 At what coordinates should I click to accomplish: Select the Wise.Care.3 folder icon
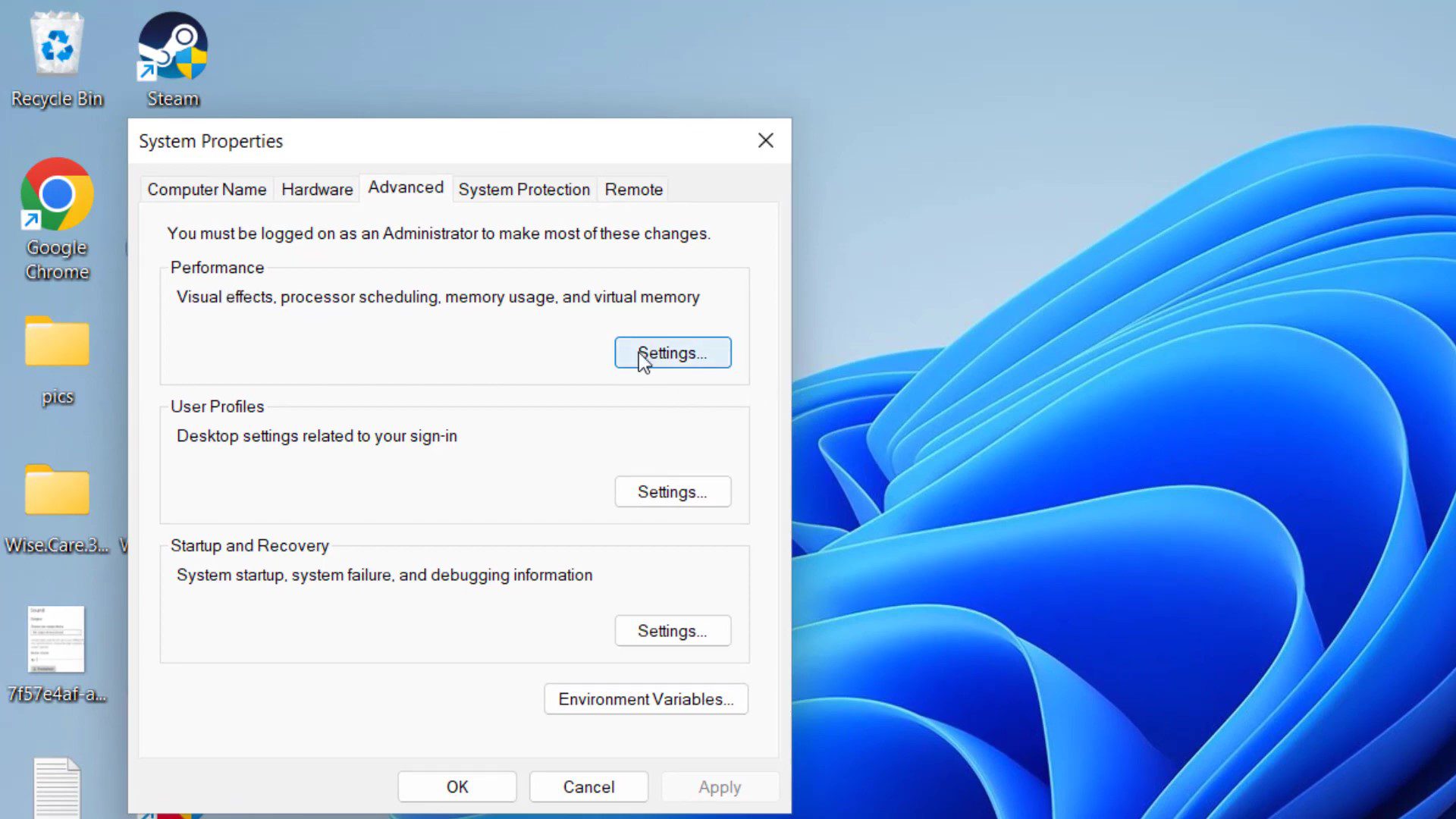tap(57, 508)
